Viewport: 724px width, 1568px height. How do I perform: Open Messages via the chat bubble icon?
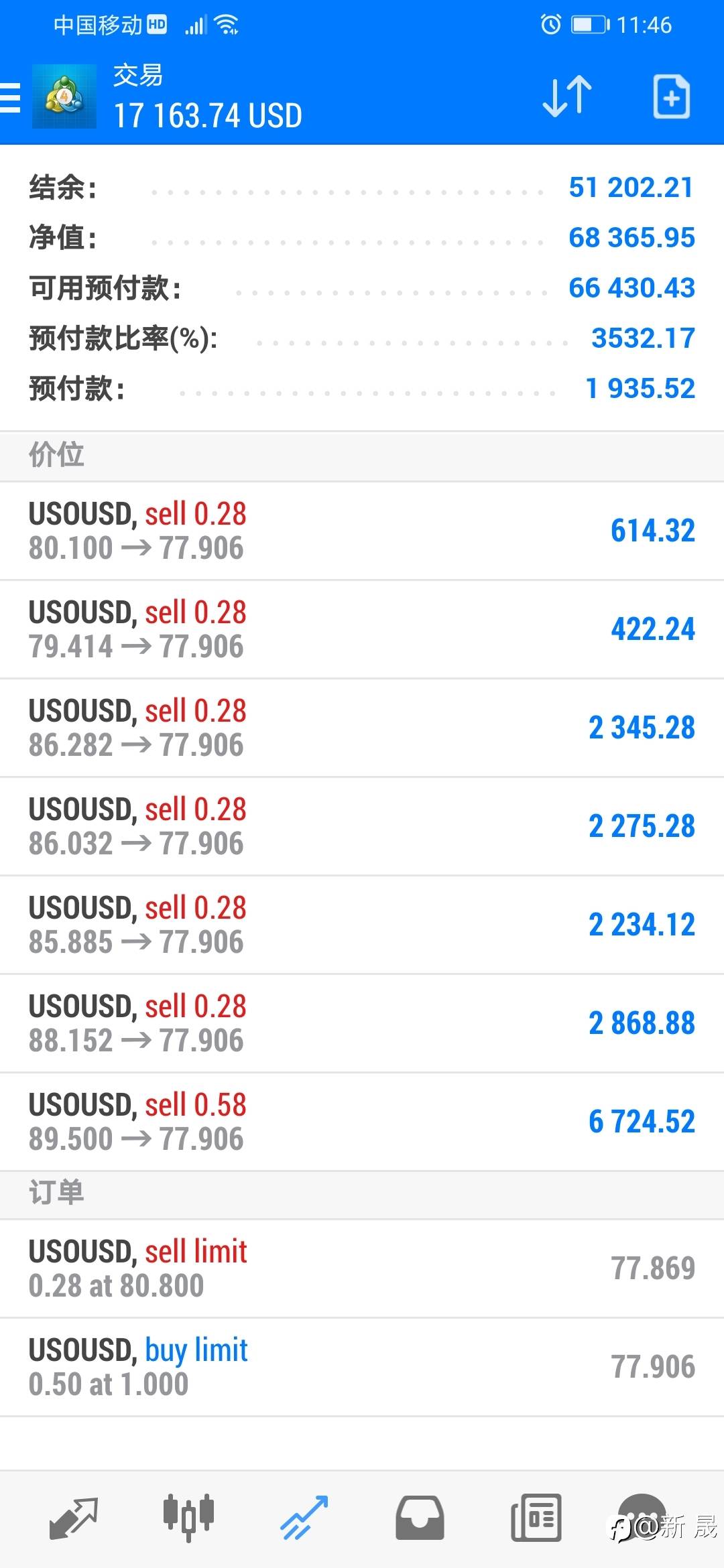coord(642,1516)
